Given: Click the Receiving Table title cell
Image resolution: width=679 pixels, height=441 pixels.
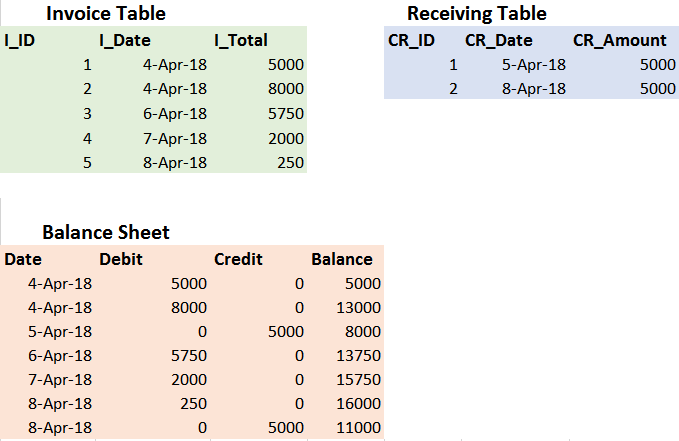Looking at the screenshot, I should click(x=477, y=13).
